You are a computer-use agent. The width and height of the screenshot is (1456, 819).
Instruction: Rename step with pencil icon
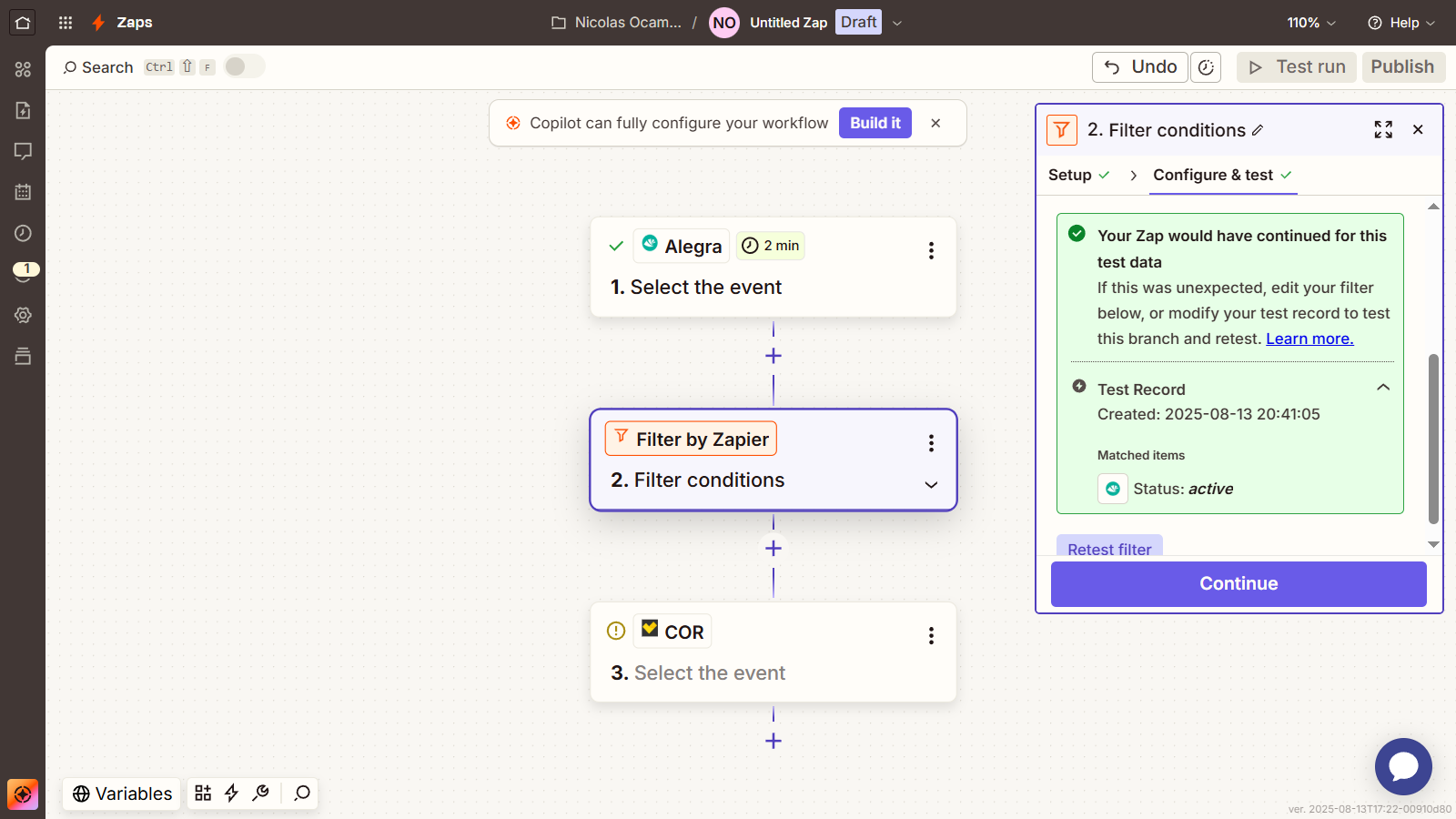coord(1258,130)
